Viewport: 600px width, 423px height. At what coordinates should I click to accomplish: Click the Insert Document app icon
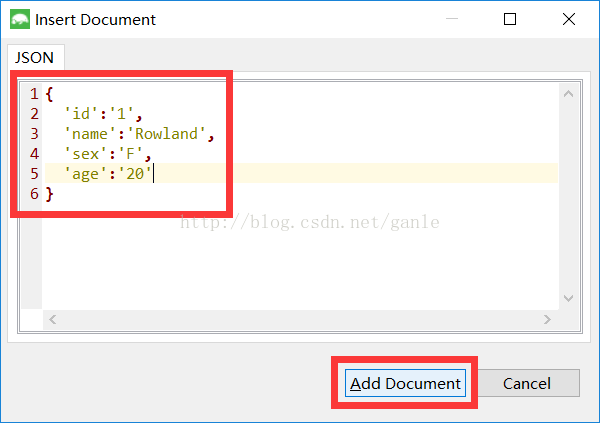[20, 19]
